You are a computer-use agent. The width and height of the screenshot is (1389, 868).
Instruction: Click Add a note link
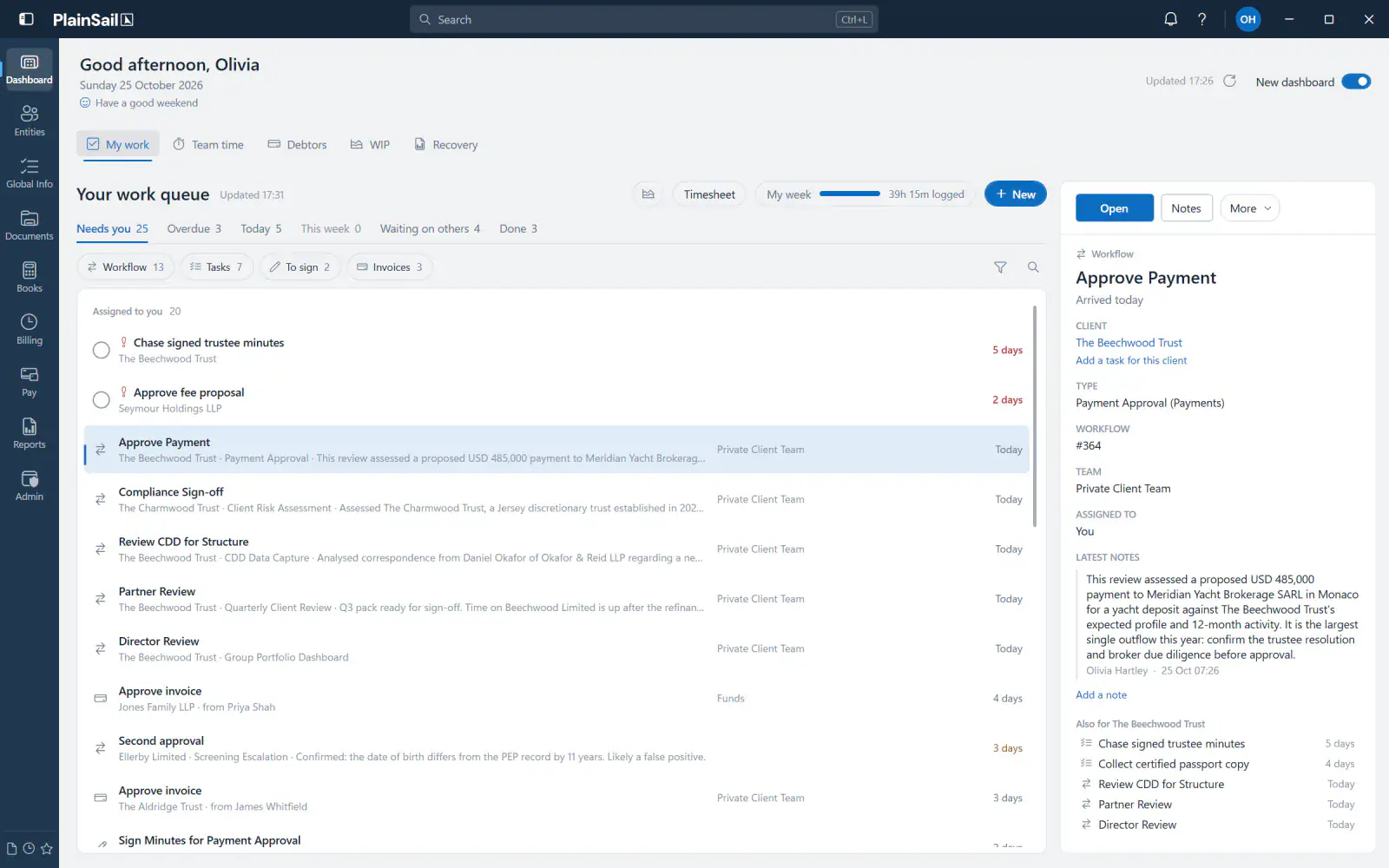(x=1101, y=695)
